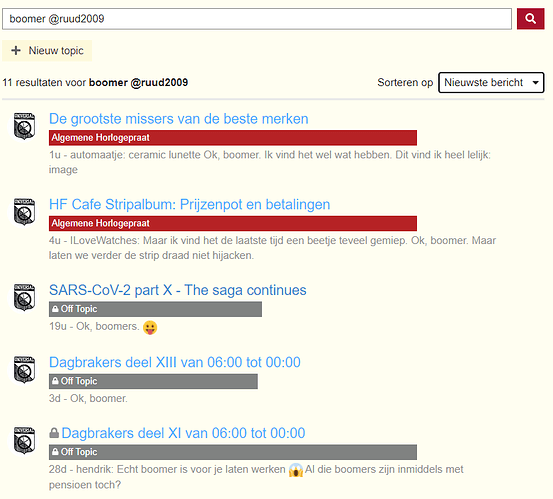
Task: Open avatar next to SARS-CoV-2 part X topic
Action: click(x=24, y=297)
